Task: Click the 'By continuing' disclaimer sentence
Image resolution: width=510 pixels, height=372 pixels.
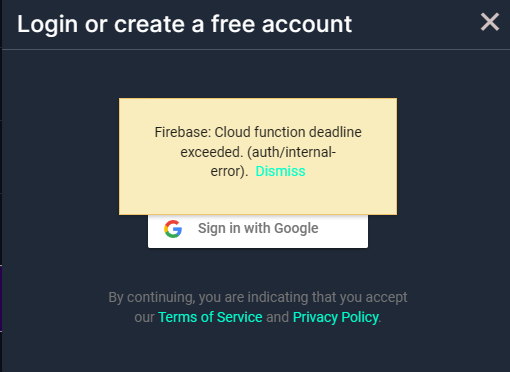Action: [x=258, y=307]
